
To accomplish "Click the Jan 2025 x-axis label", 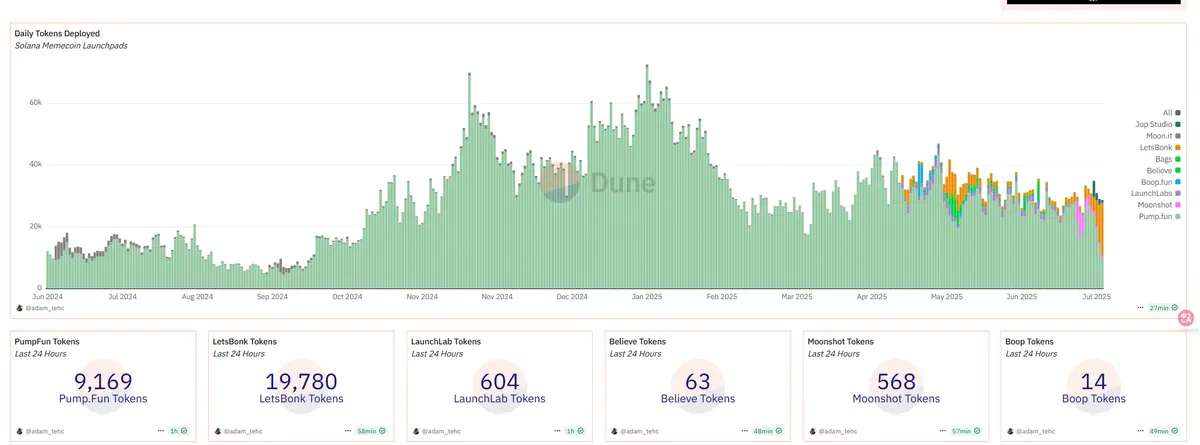I will click(647, 297).
